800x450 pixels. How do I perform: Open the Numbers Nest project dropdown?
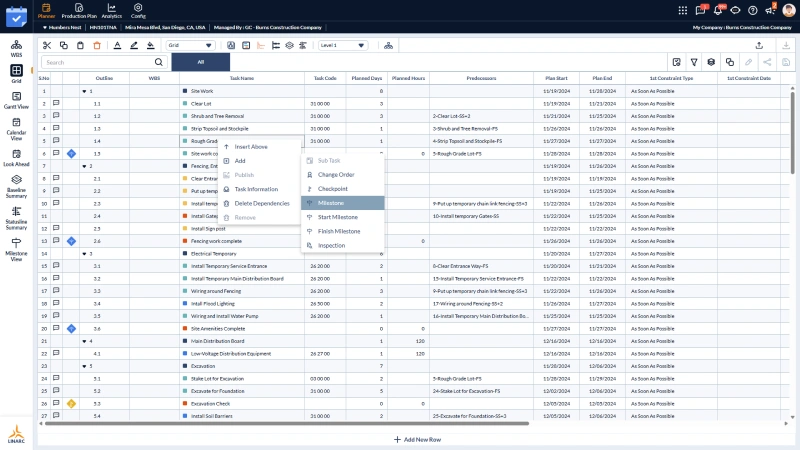tap(62, 28)
